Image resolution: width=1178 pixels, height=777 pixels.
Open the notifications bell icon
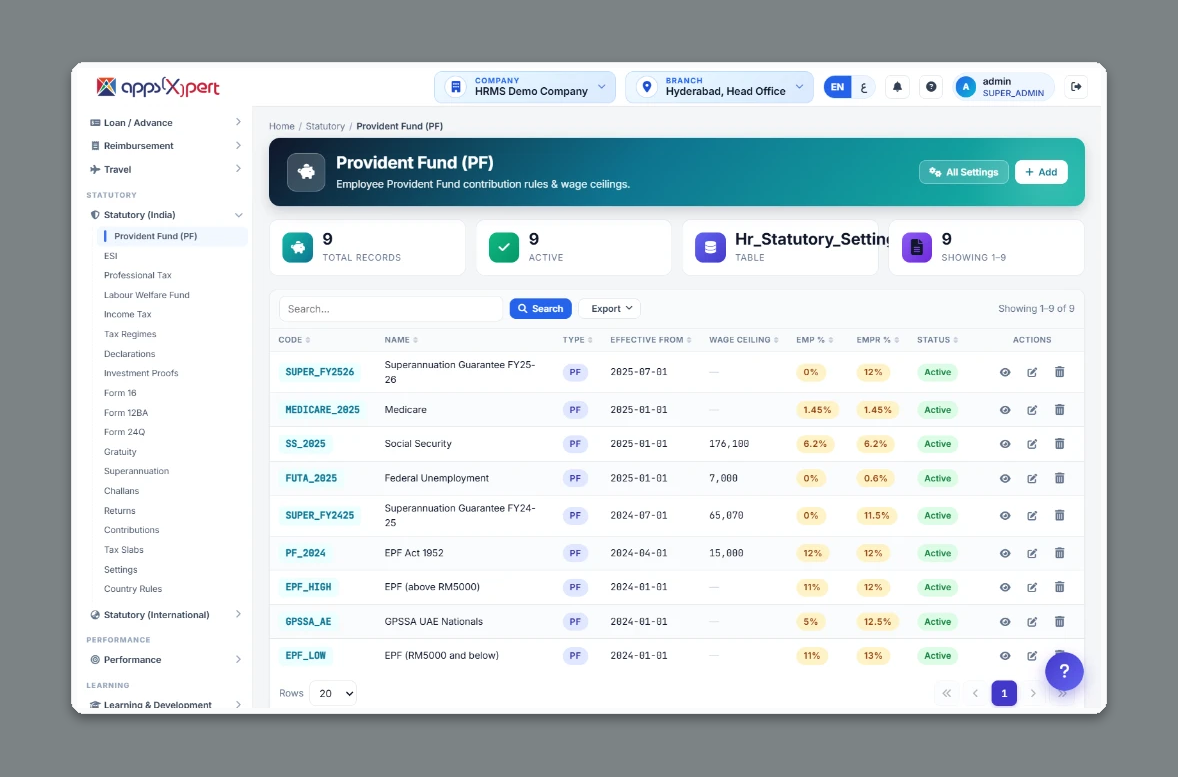point(897,87)
